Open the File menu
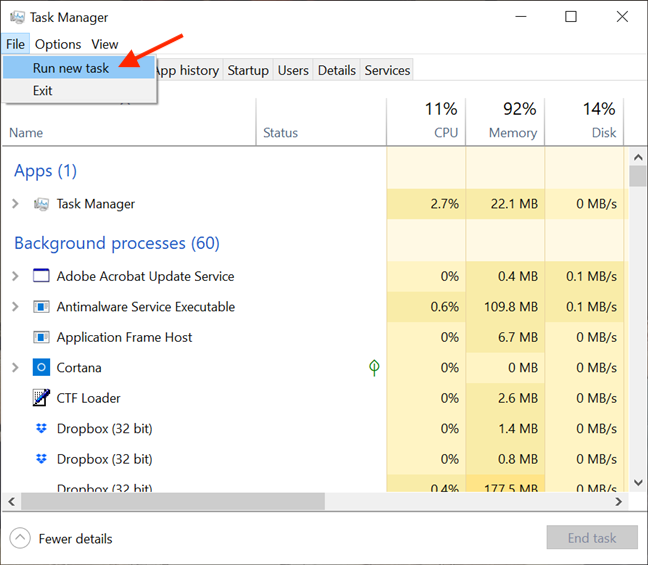 click(15, 44)
